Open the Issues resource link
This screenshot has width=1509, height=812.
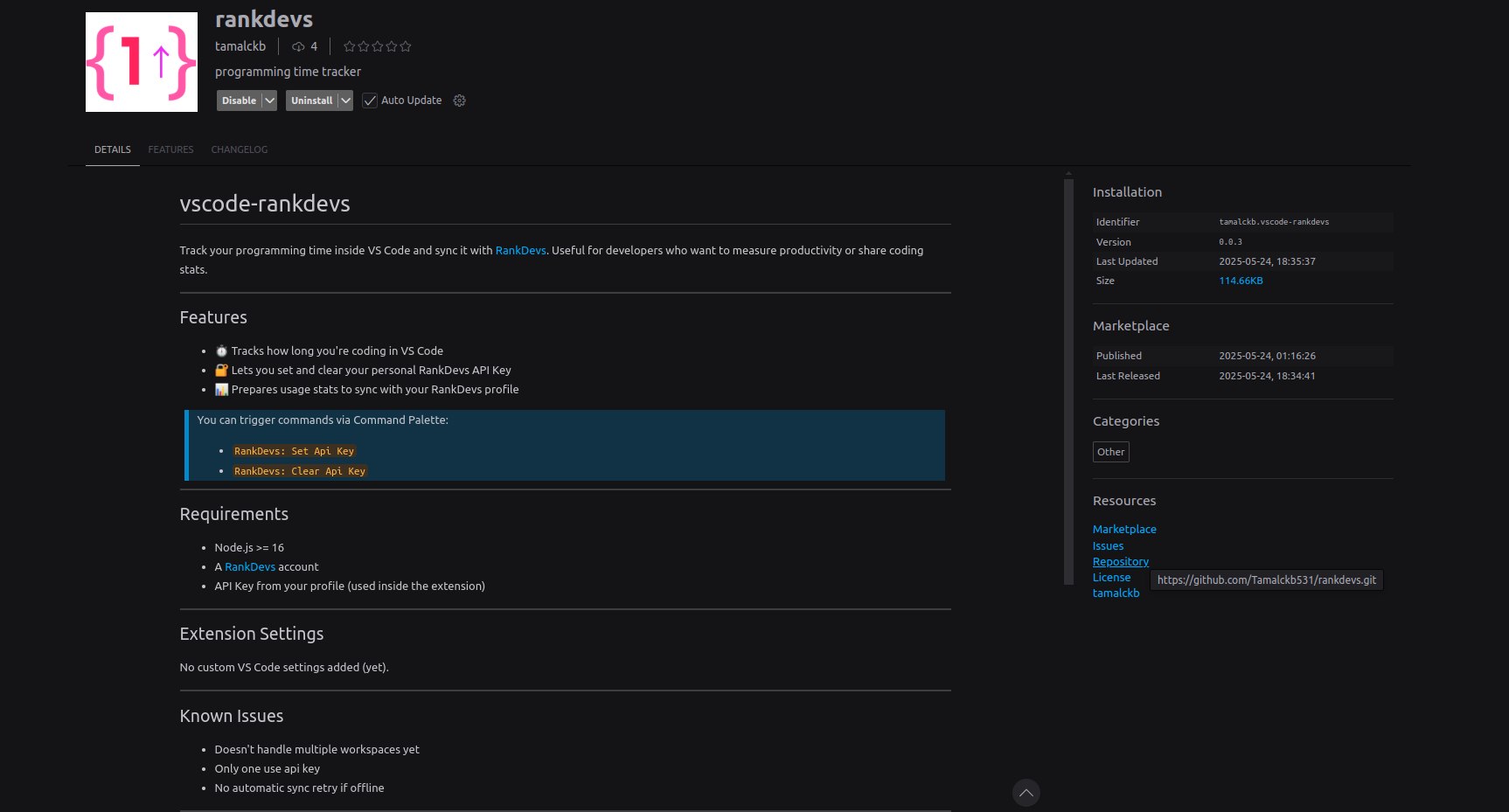tap(1108, 545)
